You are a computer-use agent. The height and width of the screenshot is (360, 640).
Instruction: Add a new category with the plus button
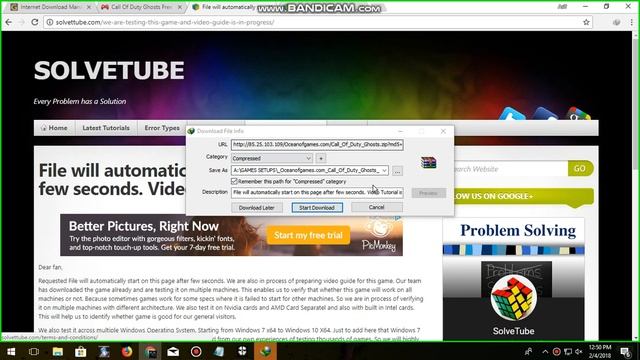point(321,158)
